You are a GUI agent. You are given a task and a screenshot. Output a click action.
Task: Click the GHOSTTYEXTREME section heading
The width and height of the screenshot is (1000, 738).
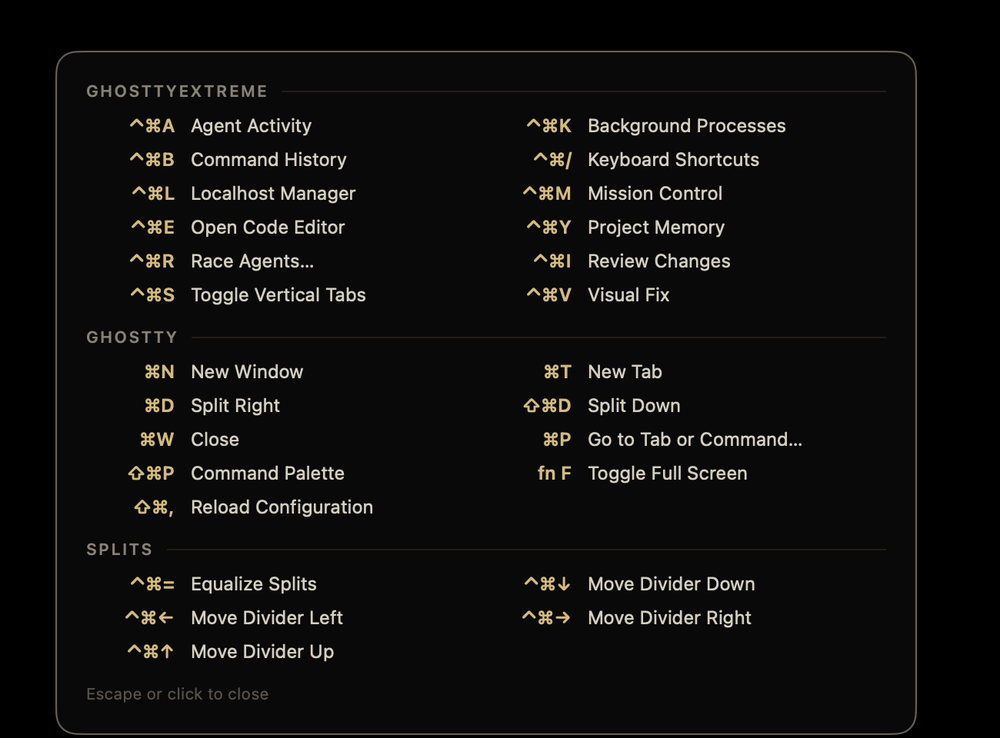click(177, 91)
